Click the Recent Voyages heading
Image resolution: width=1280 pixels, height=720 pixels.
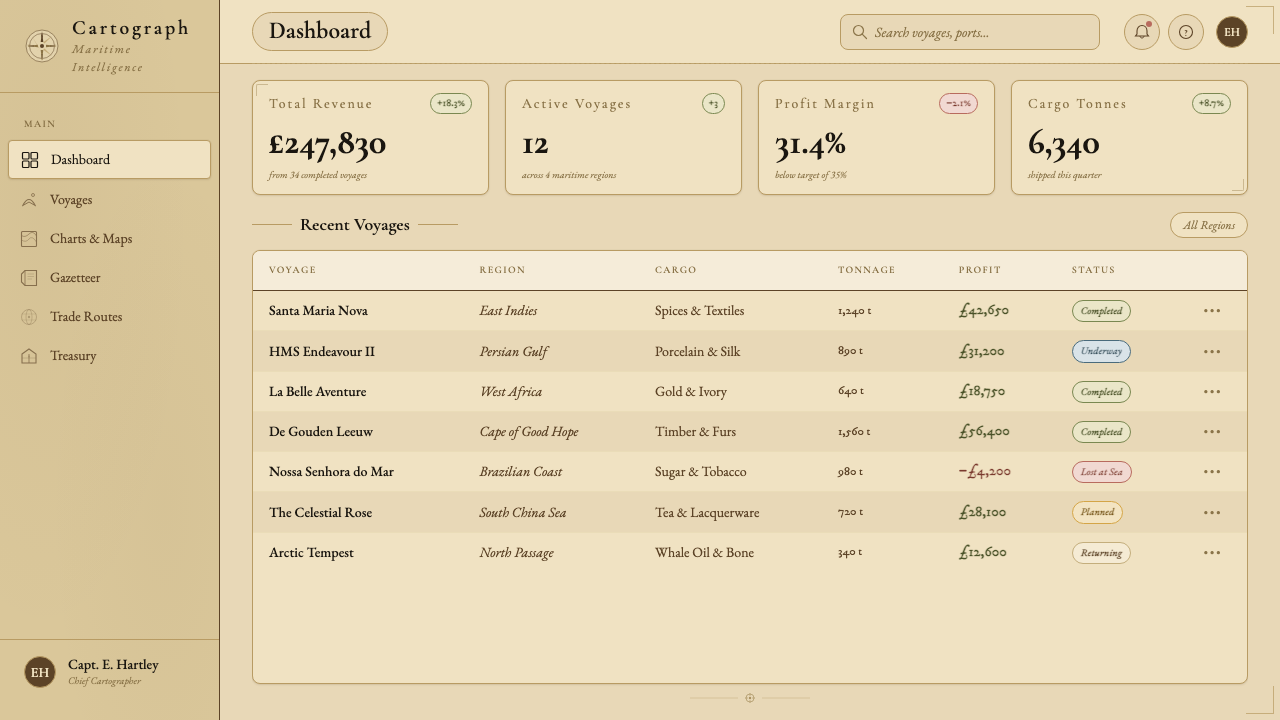tap(355, 225)
